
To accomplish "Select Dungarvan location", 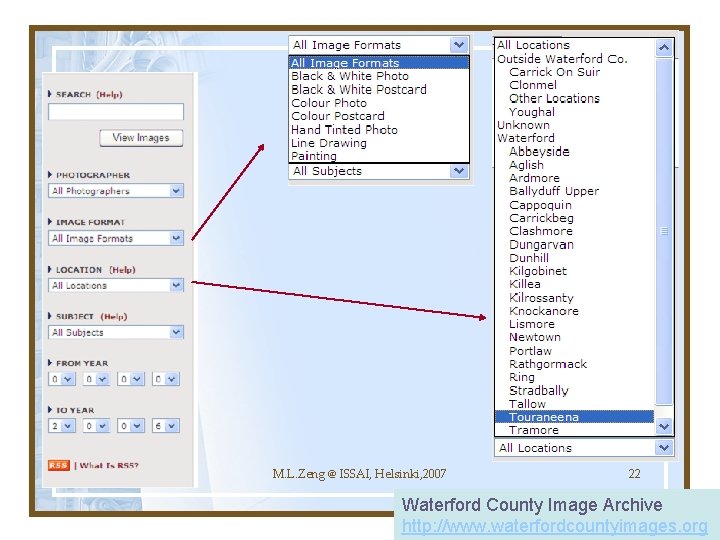I will pos(574,244).
